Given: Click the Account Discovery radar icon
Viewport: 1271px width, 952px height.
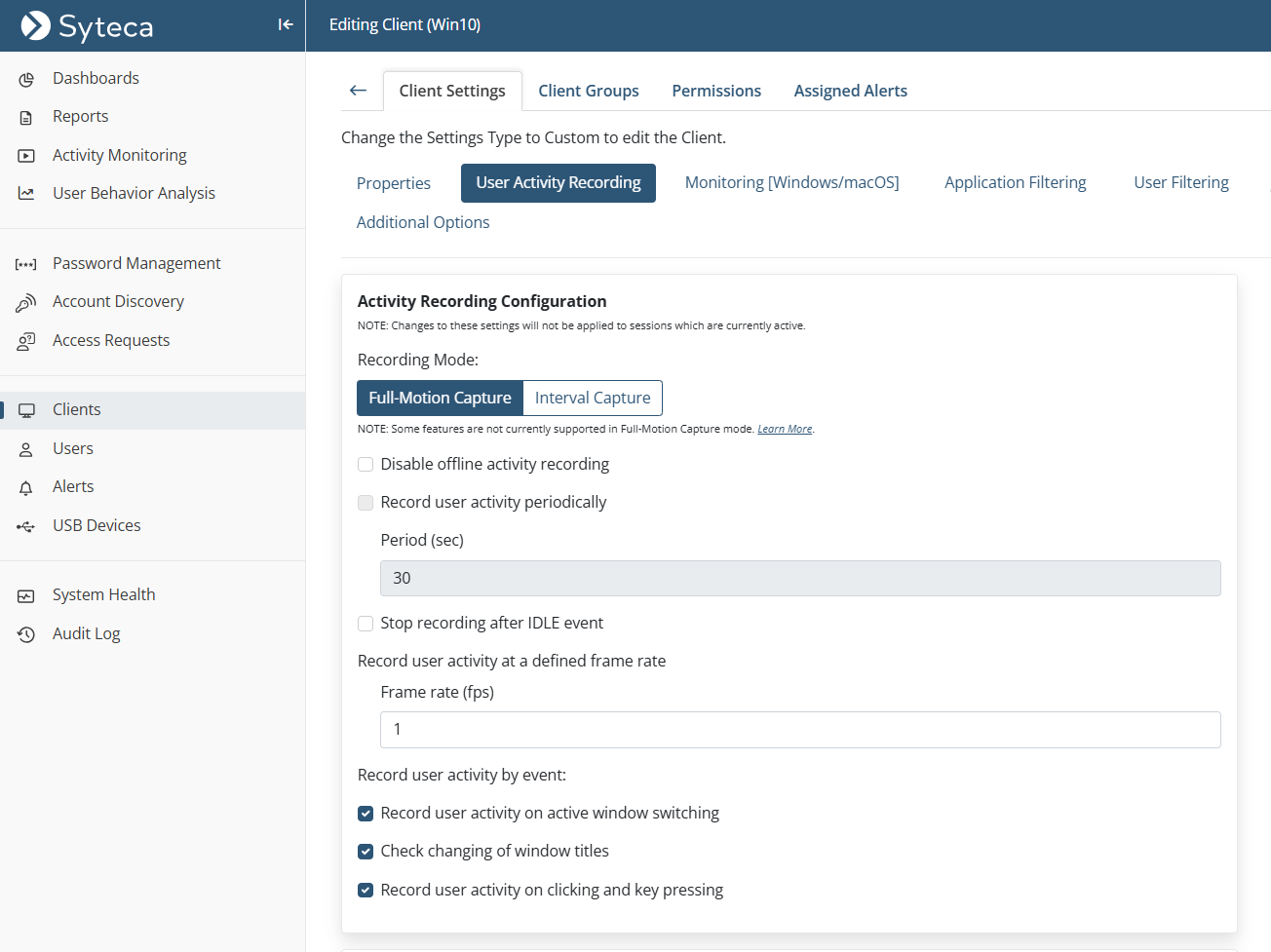Looking at the screenshot, I should (26, 303).
